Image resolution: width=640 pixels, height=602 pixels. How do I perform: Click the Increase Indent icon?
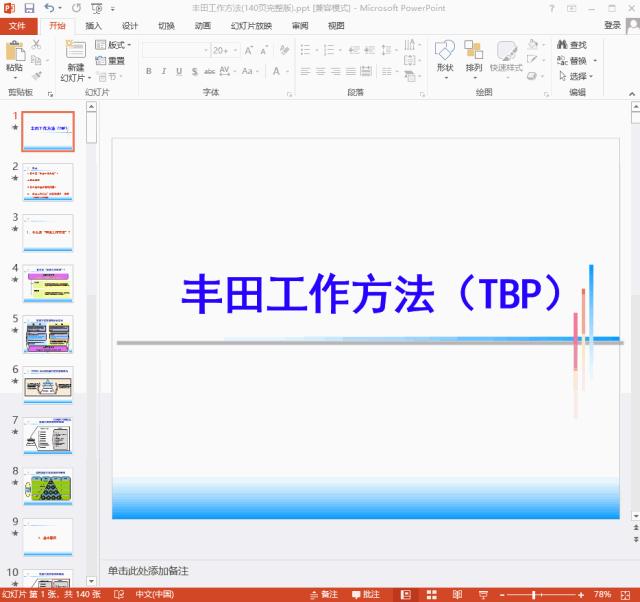pyautogui.click(x=369, y=50)
